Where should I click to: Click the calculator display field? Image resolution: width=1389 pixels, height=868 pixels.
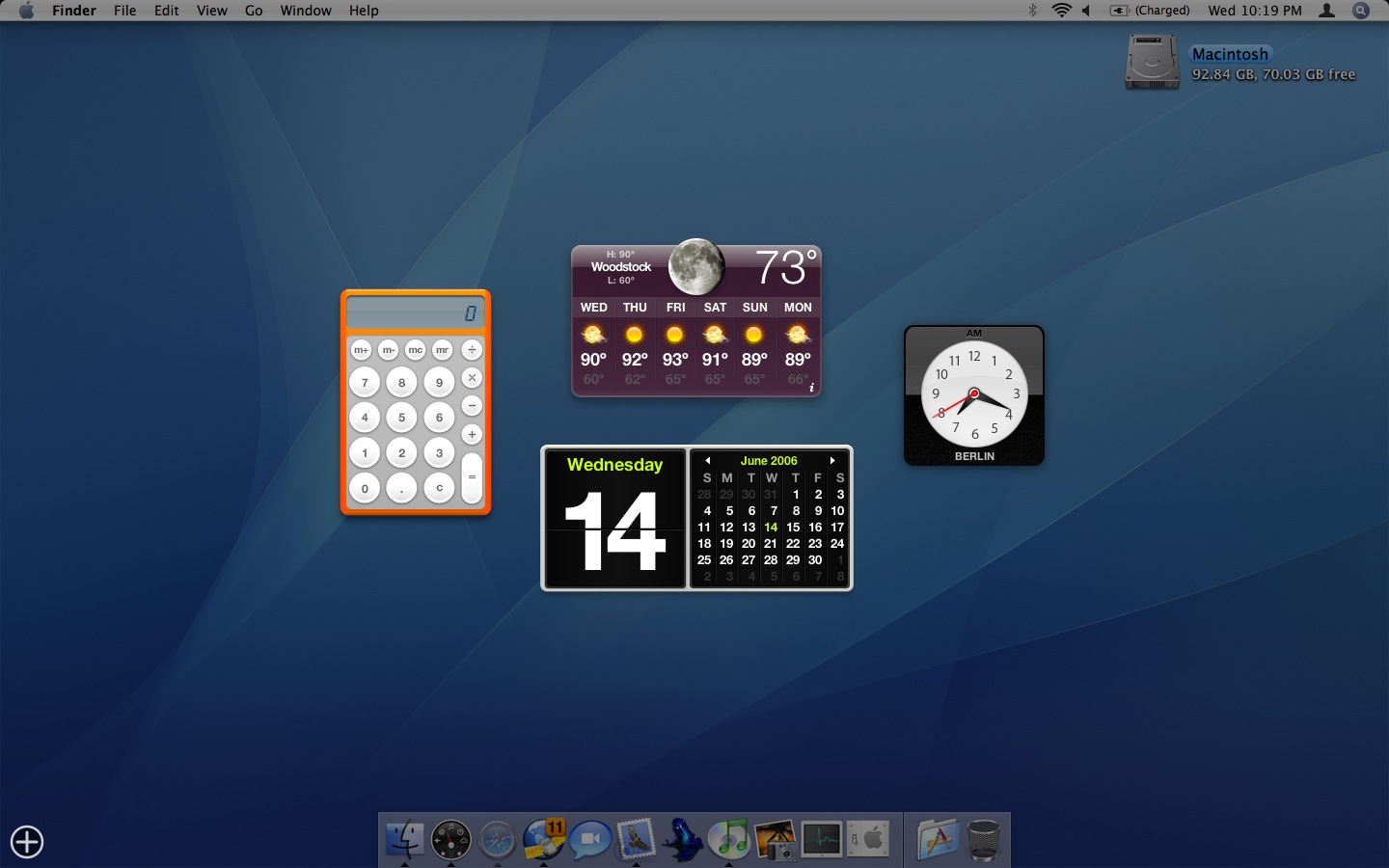(416, 313)
